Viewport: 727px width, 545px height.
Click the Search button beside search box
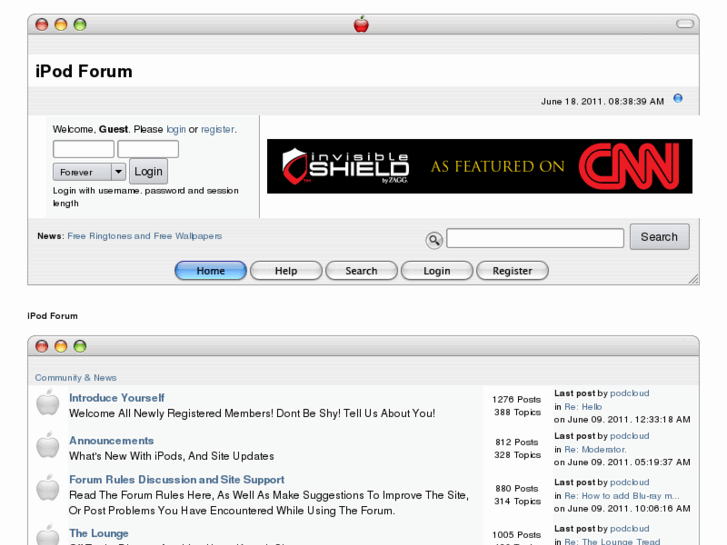point(659,237)
